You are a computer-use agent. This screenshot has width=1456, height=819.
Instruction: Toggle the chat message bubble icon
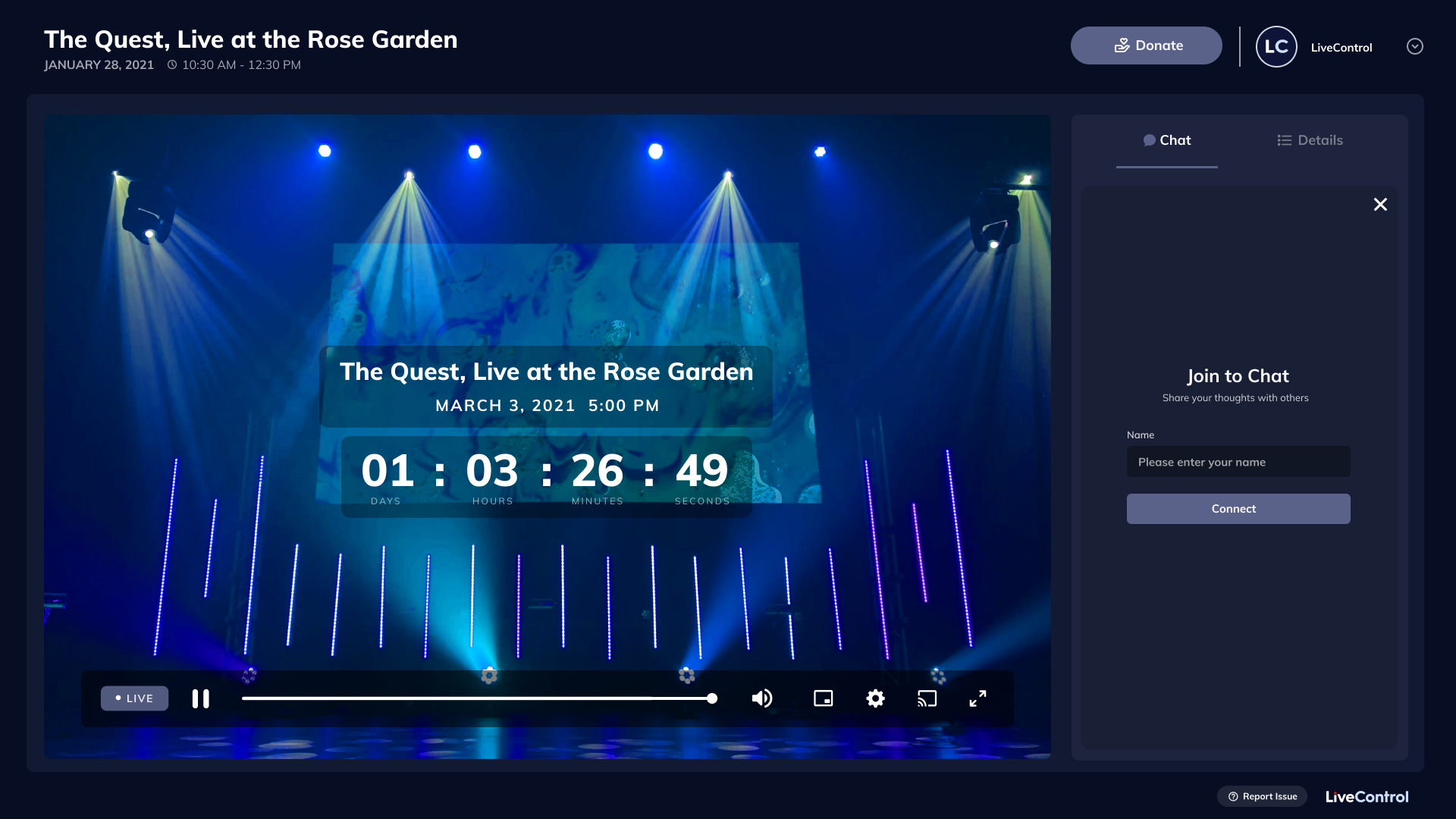click(1148, 140)
